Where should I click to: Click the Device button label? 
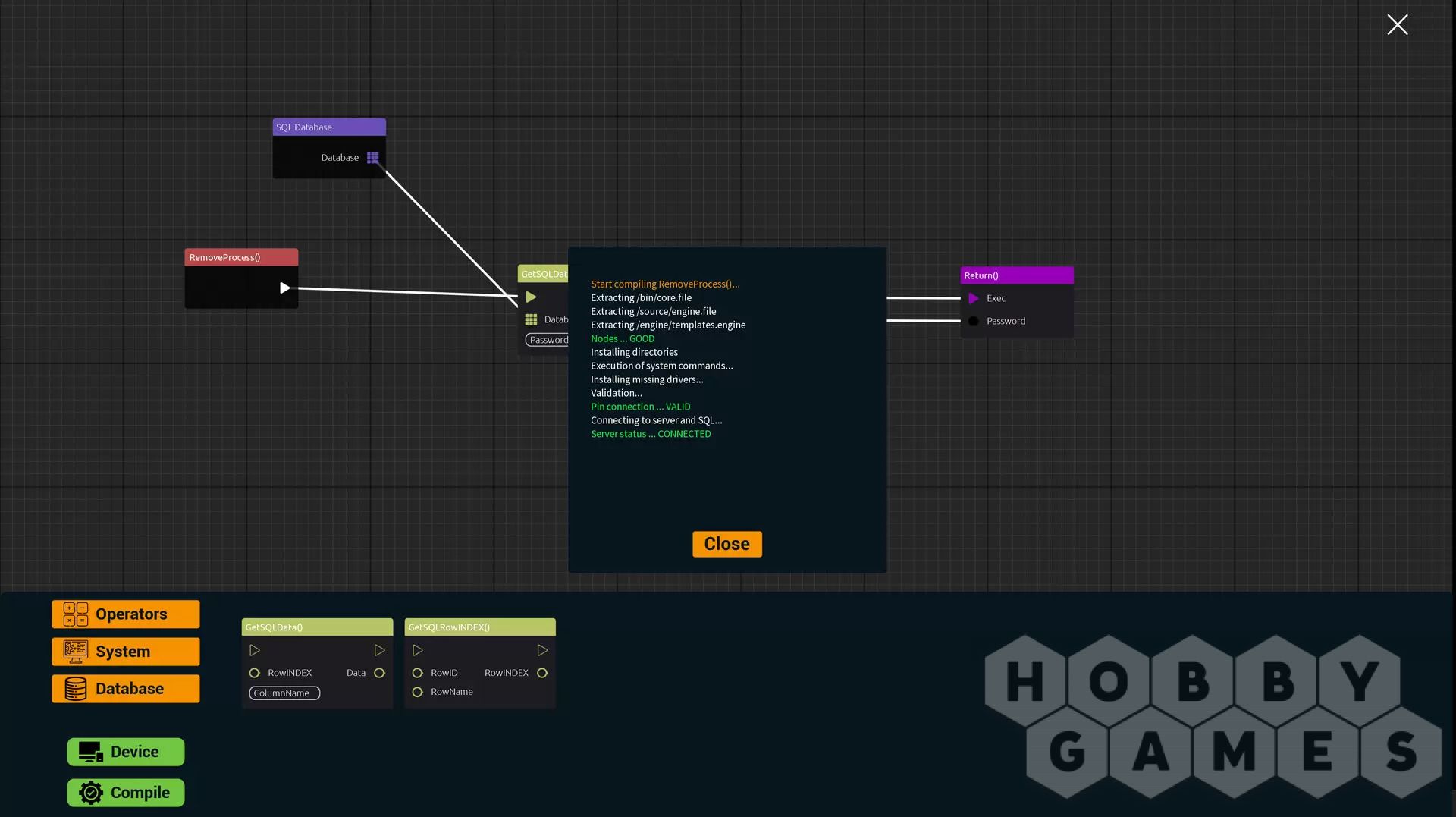pyautogui.click(x=135, y=752)
